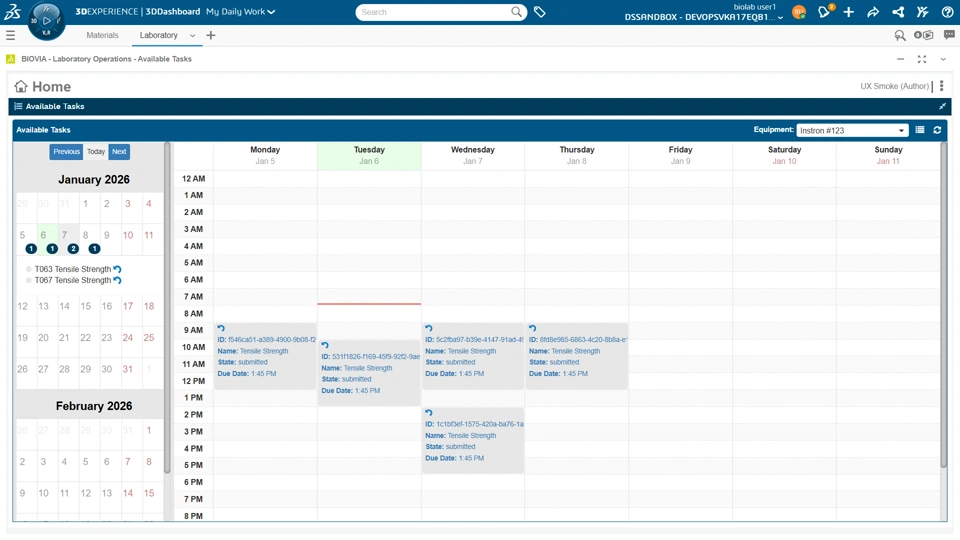
Task: Click the Share arrow icon
Action: 873,12
